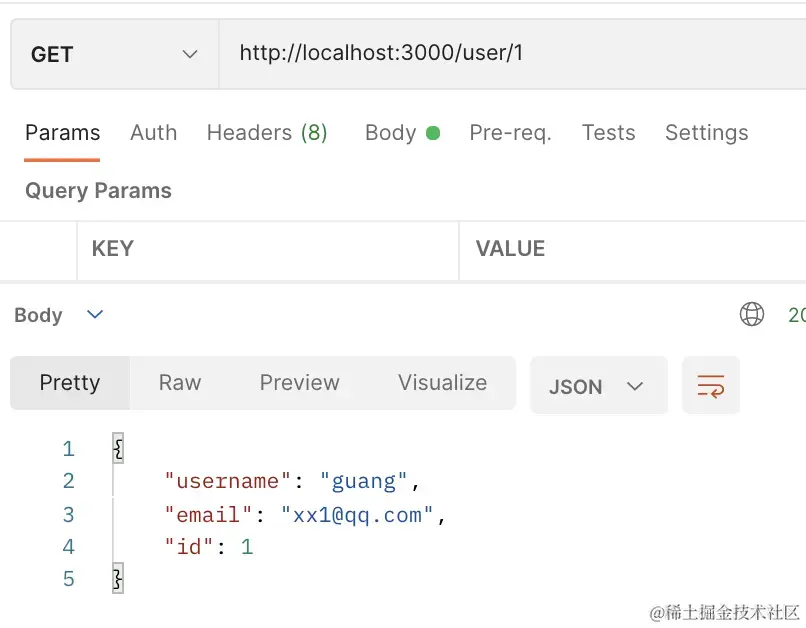The width and height of the screenshot is (806, 628).
Task: Show the Preview response view
Action: [x=299, y=383]
